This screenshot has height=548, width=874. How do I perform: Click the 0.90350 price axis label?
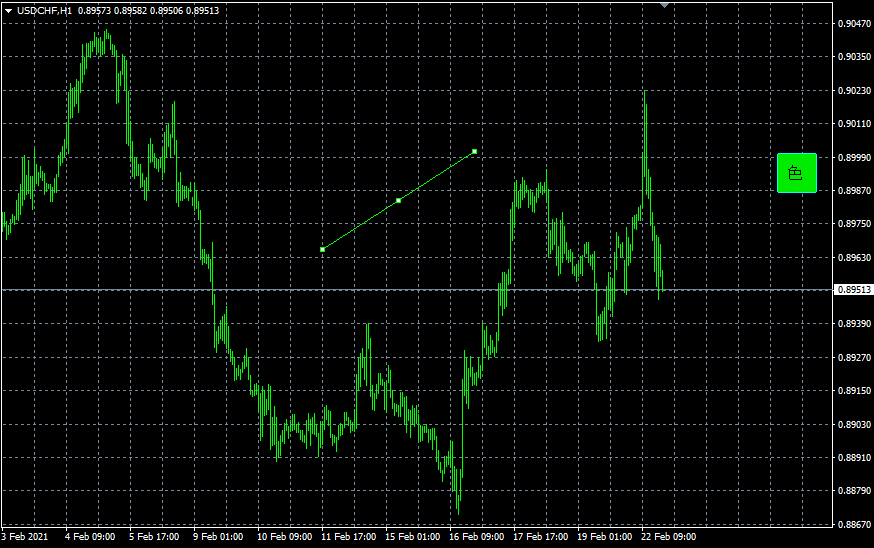pyautogui.click(x=854, y=57)
